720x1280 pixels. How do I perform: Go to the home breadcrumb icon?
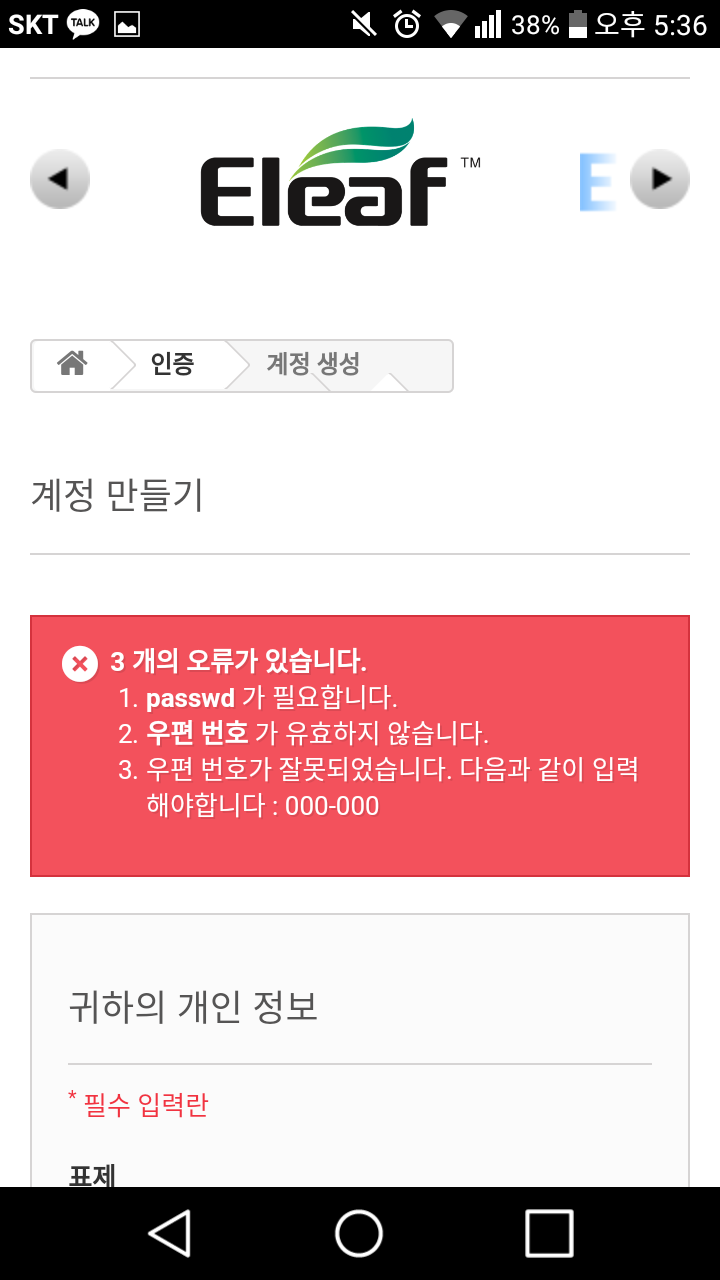click(x=72, y=364)
